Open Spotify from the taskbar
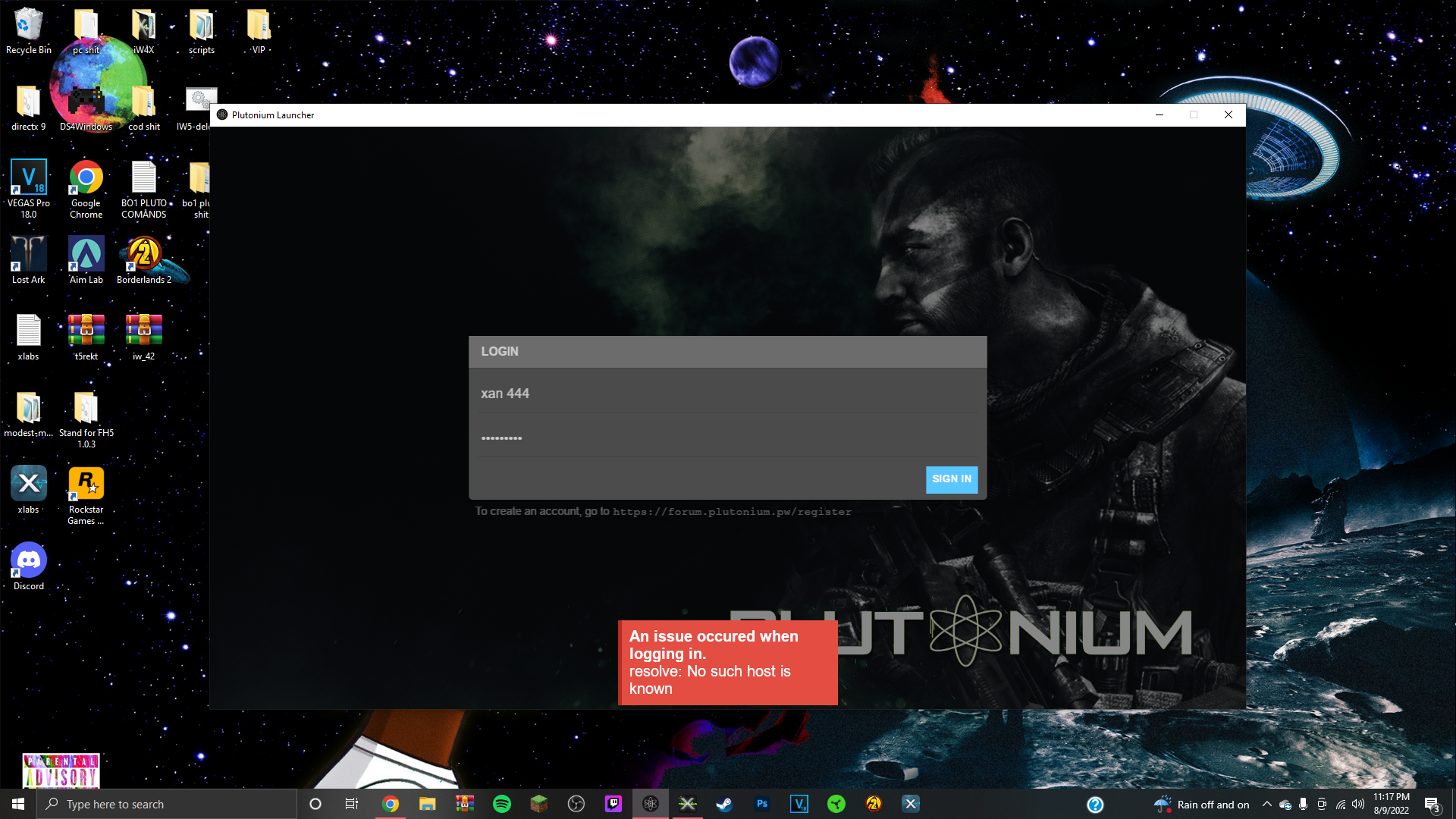 click(502, 804)
